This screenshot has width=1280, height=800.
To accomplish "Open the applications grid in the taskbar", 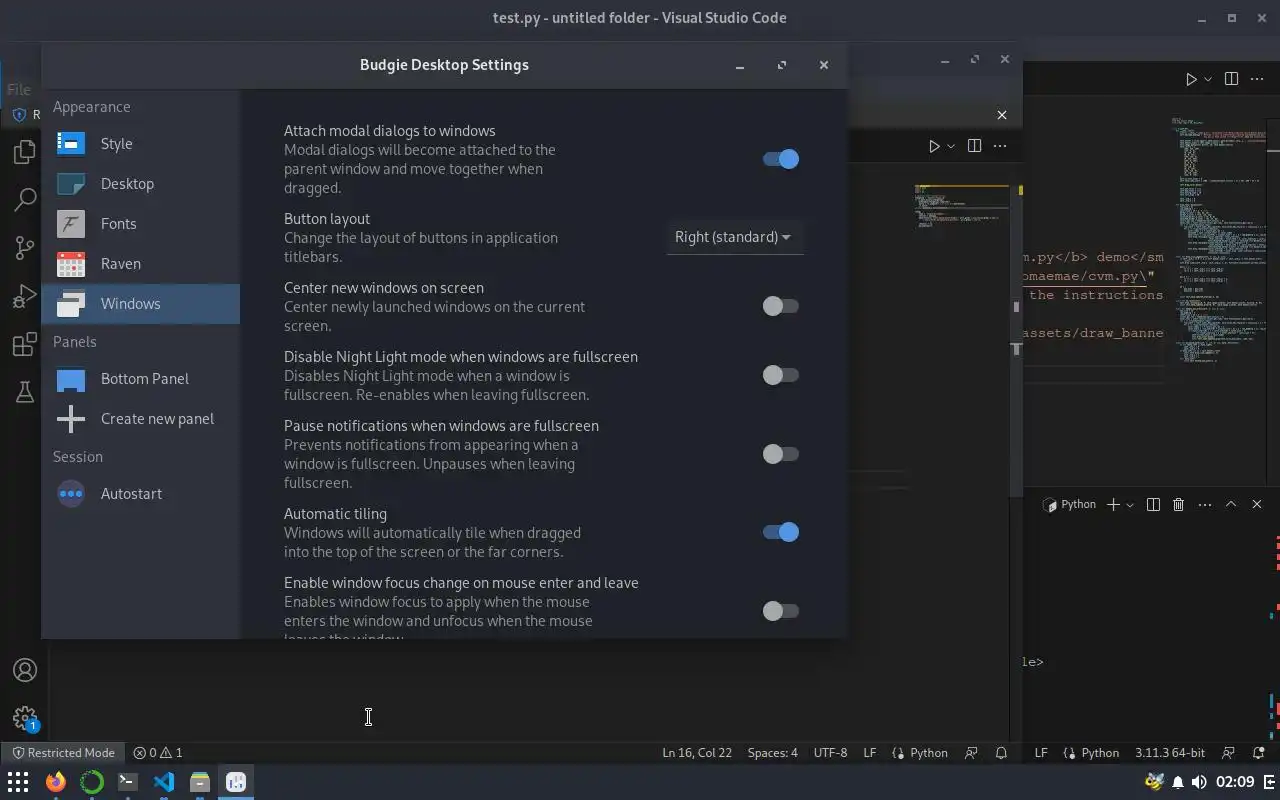I will [x=18, y=782].
